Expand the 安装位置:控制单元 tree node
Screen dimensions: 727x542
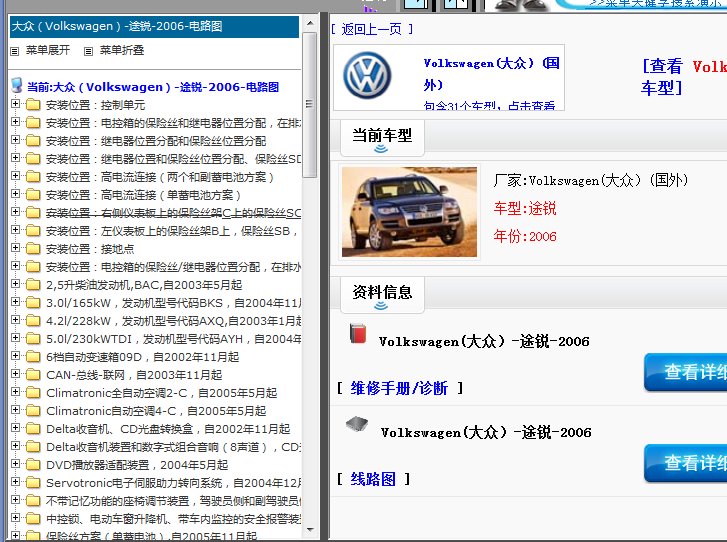click(15, 103)
